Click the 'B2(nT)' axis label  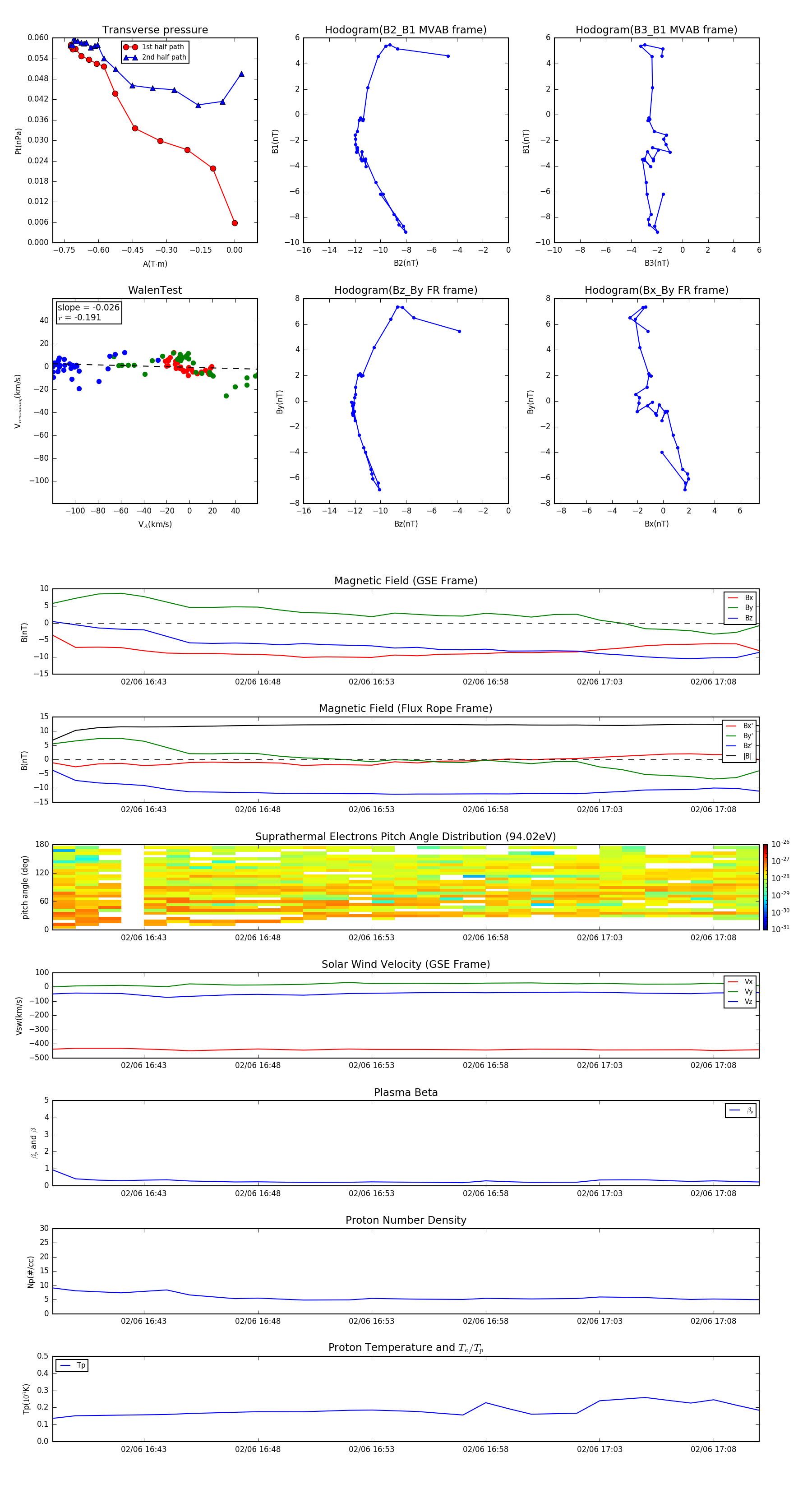tap(406, 263)
